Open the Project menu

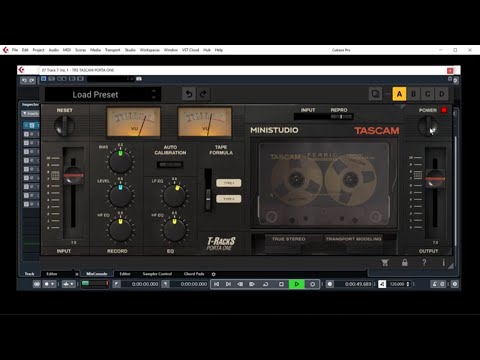[38, 50]
